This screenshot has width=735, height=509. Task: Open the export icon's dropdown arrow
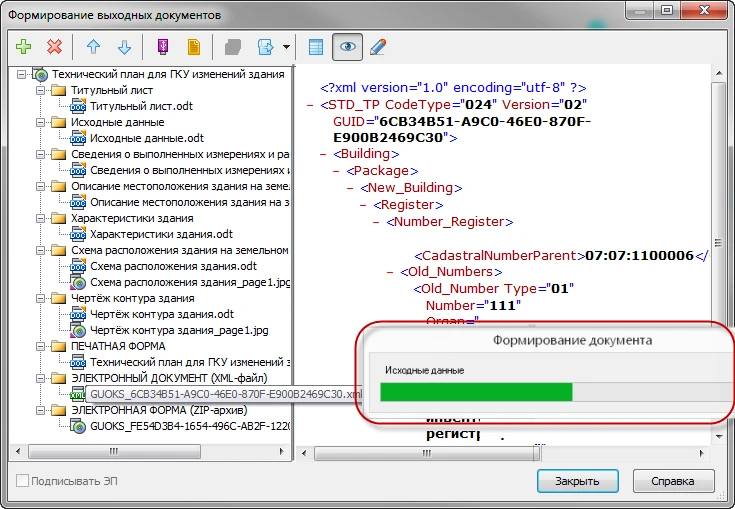[287, 47]
